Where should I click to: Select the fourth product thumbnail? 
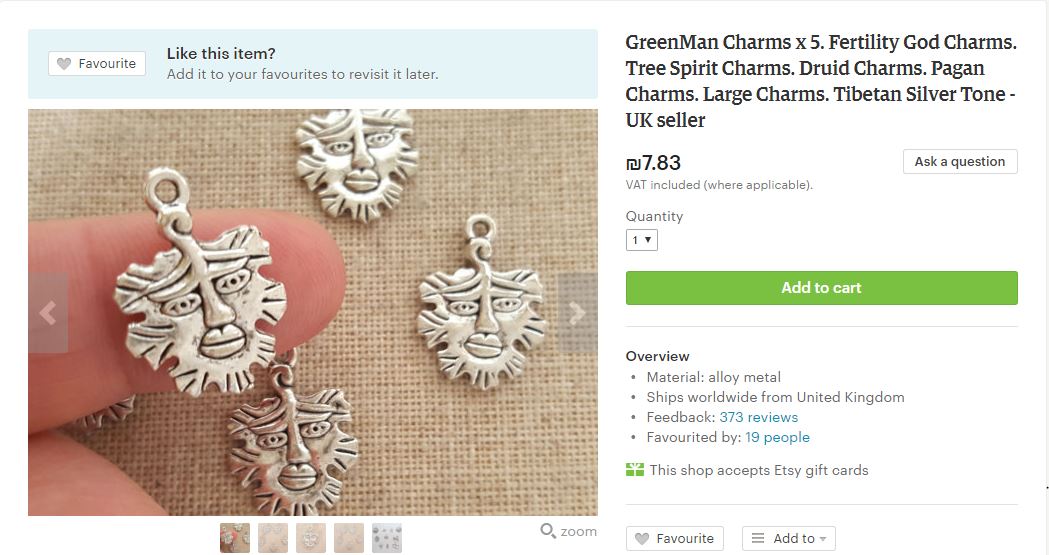coord(349,538)
